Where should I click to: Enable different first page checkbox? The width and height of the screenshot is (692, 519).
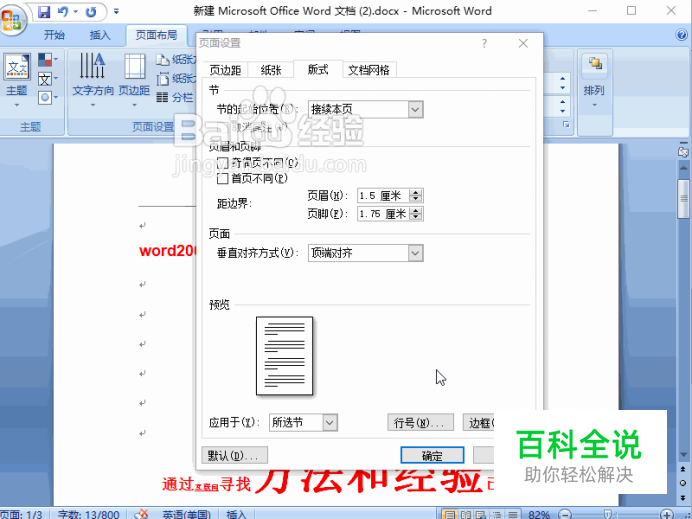223,178
